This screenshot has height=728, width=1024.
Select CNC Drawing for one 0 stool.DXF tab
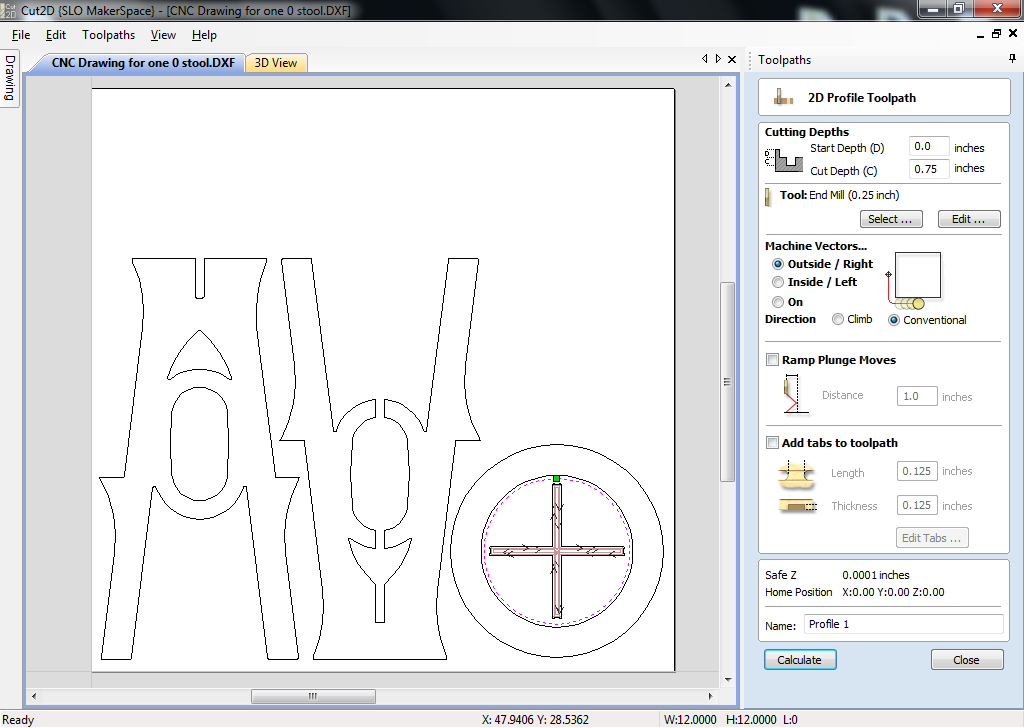point(143,63)
